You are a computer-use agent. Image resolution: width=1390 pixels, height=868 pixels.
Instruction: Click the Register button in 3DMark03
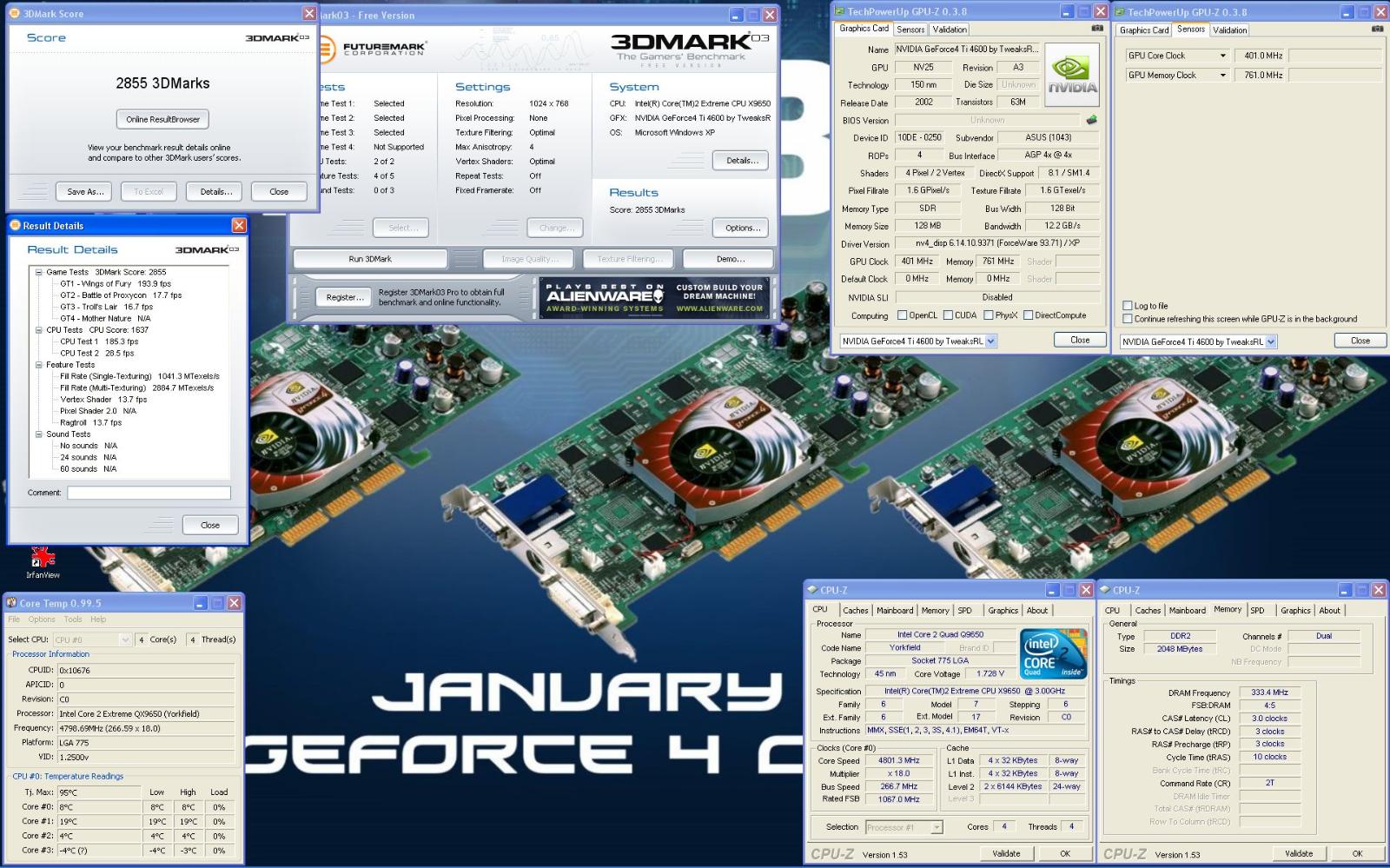click(345, 297)
